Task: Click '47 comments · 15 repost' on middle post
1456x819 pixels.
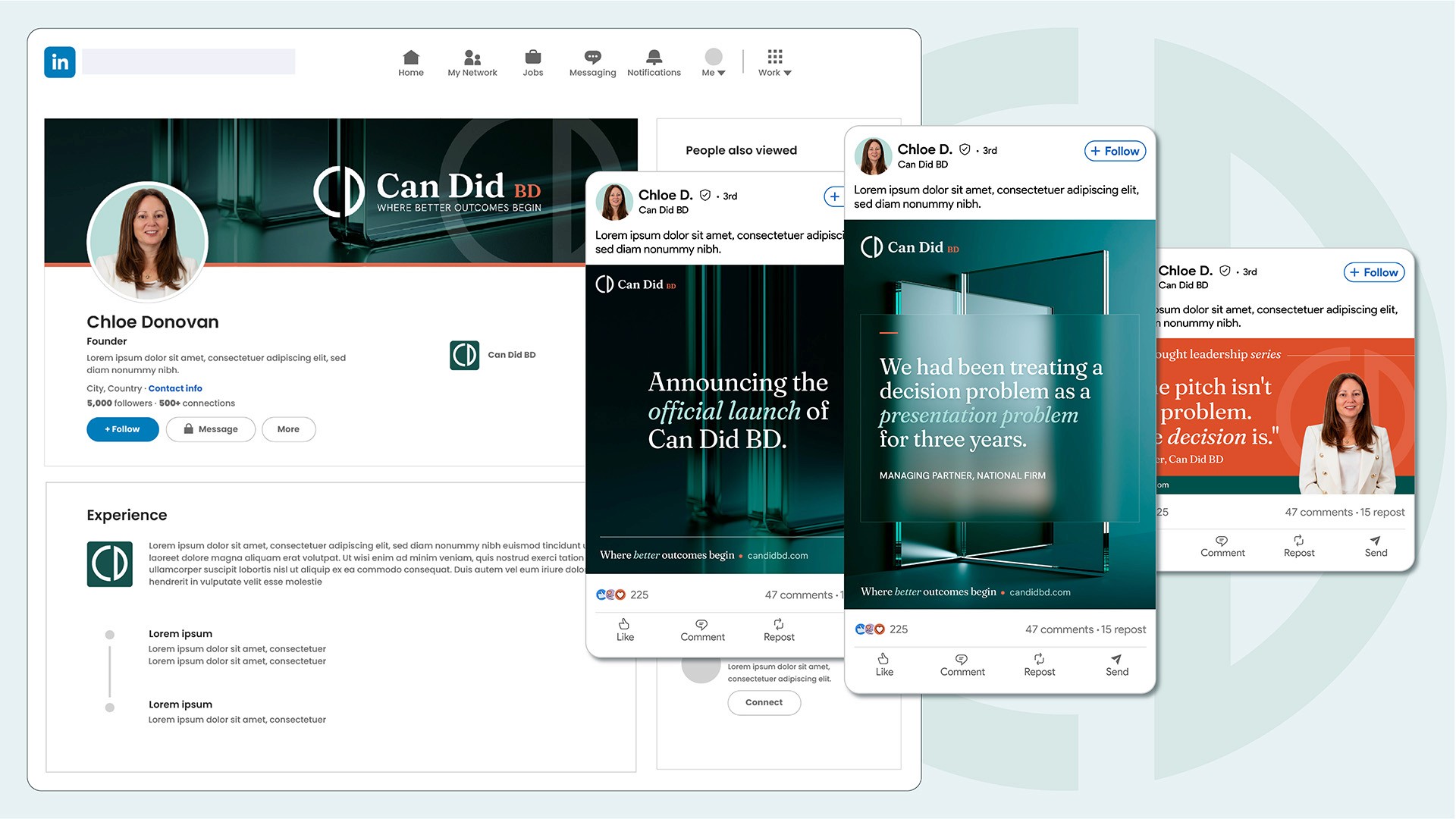Action: click(x=1085, y=629)
